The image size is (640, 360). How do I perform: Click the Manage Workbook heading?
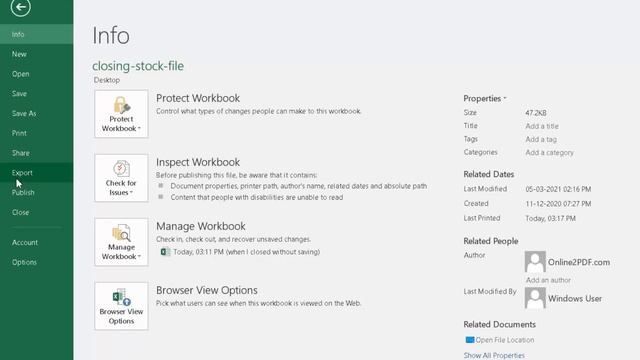tap(201, 226)
